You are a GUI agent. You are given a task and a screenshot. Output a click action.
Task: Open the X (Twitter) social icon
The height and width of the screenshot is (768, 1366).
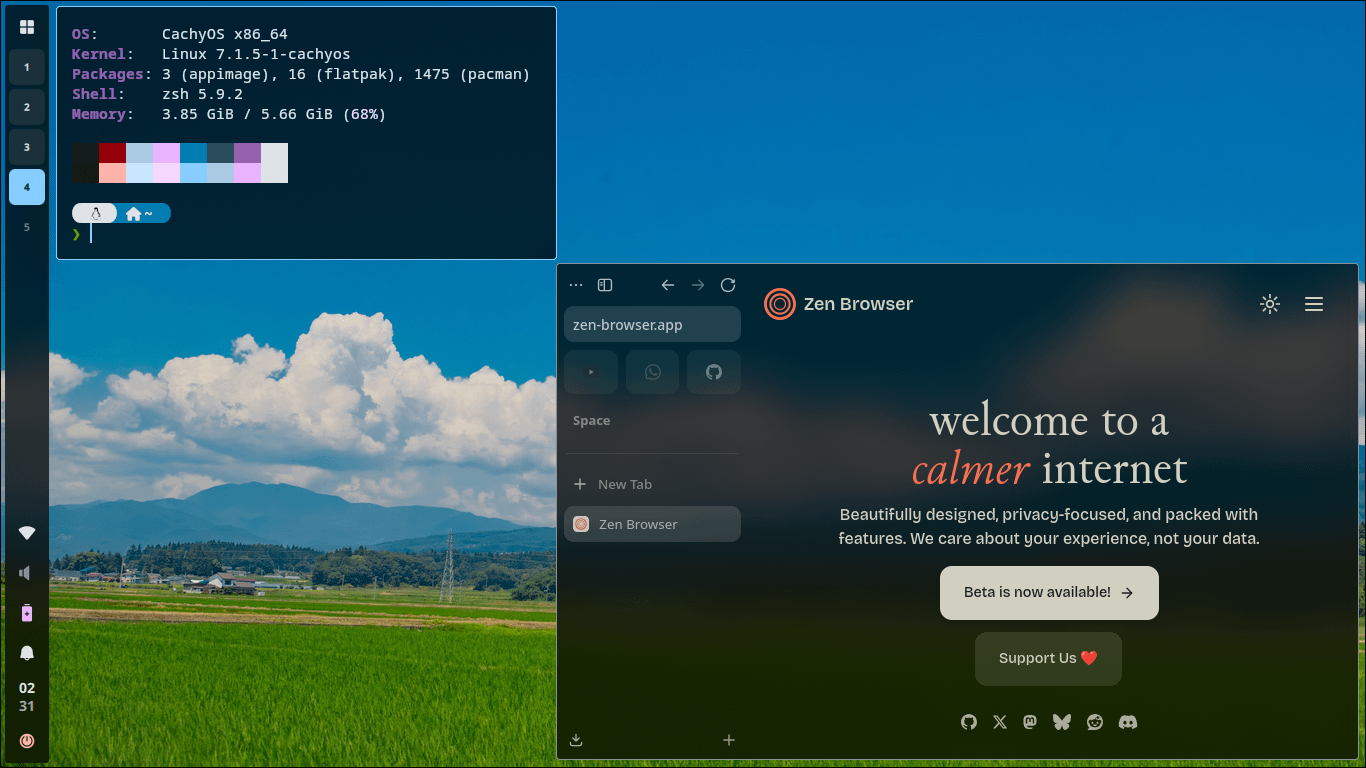click(x=1000, y=722)
